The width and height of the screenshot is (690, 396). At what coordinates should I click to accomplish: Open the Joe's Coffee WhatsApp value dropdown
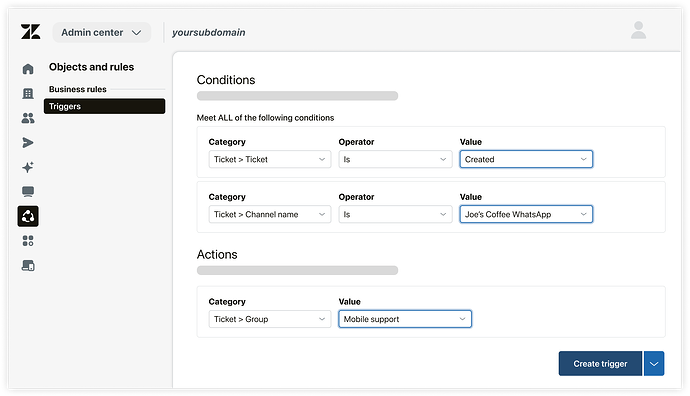tap(526, 214)
